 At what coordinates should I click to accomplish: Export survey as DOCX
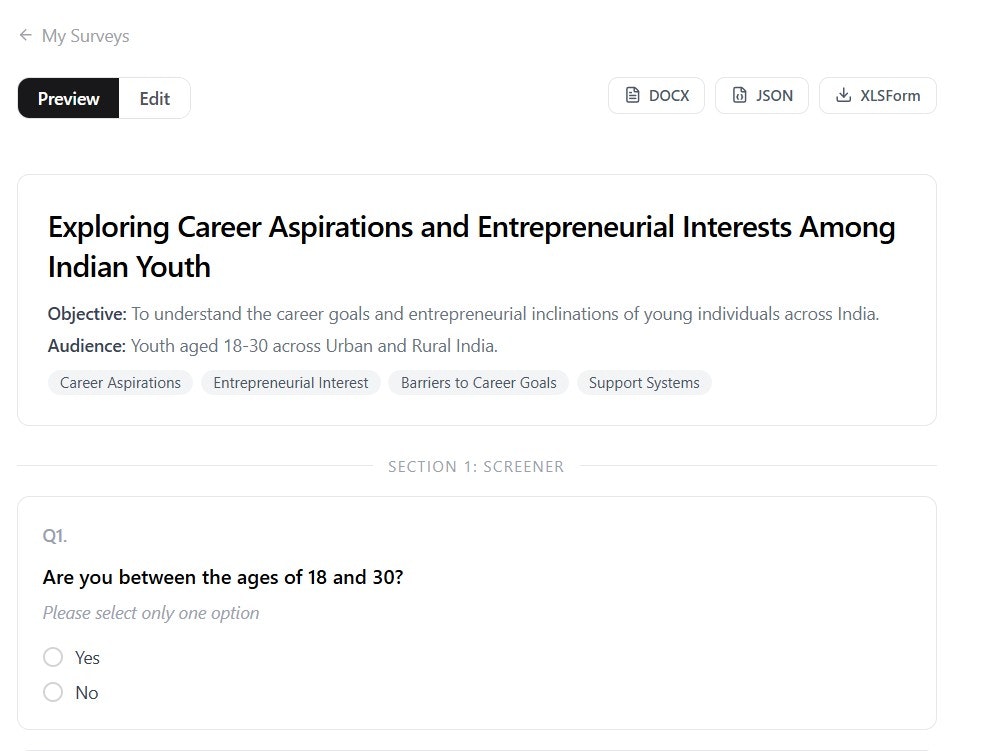(x=656, y=95)
